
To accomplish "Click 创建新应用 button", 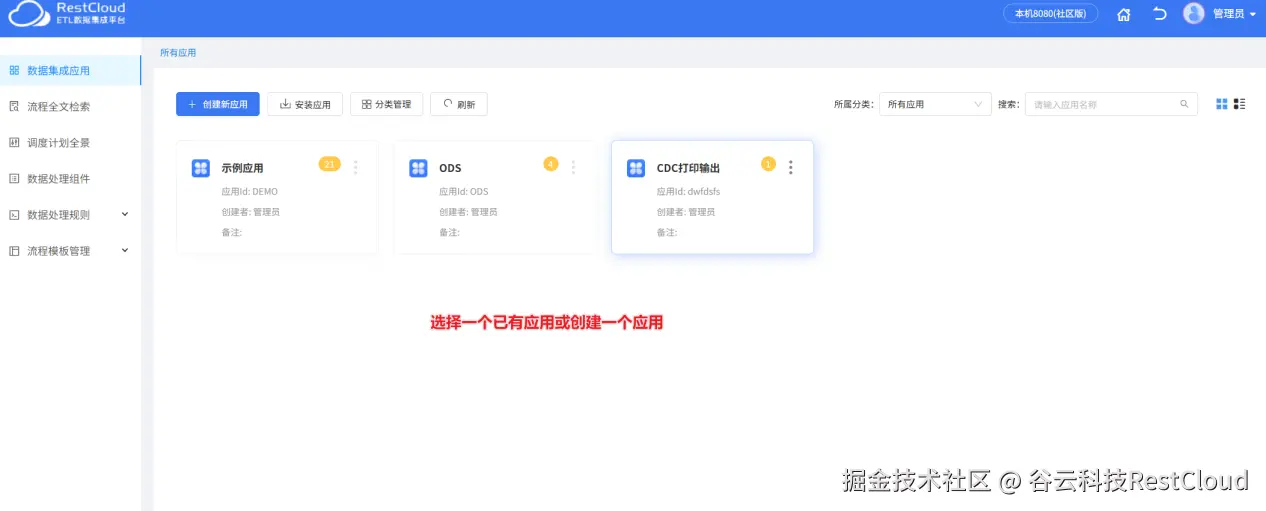I will pos(218,104).
